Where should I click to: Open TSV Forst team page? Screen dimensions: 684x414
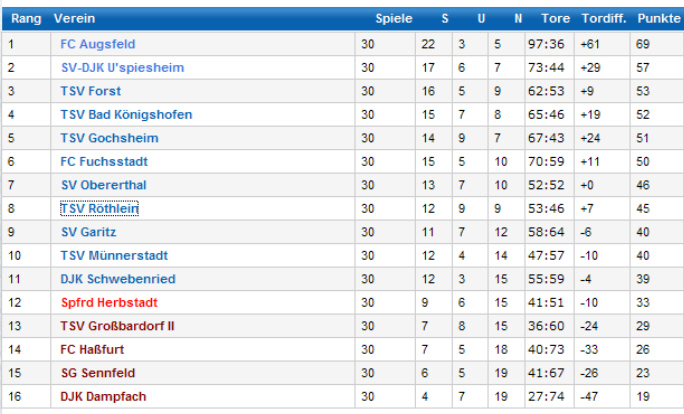coord(90,91)
